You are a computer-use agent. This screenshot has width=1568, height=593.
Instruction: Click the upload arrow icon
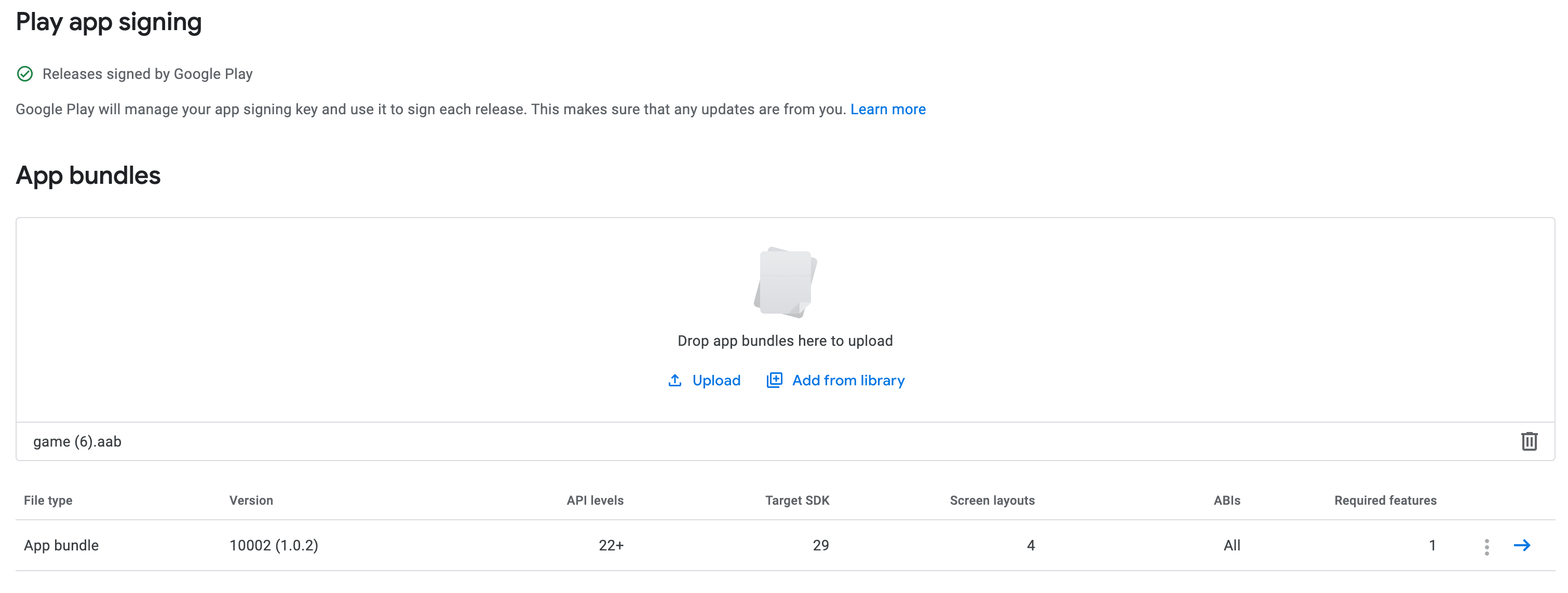pos(674,381)
